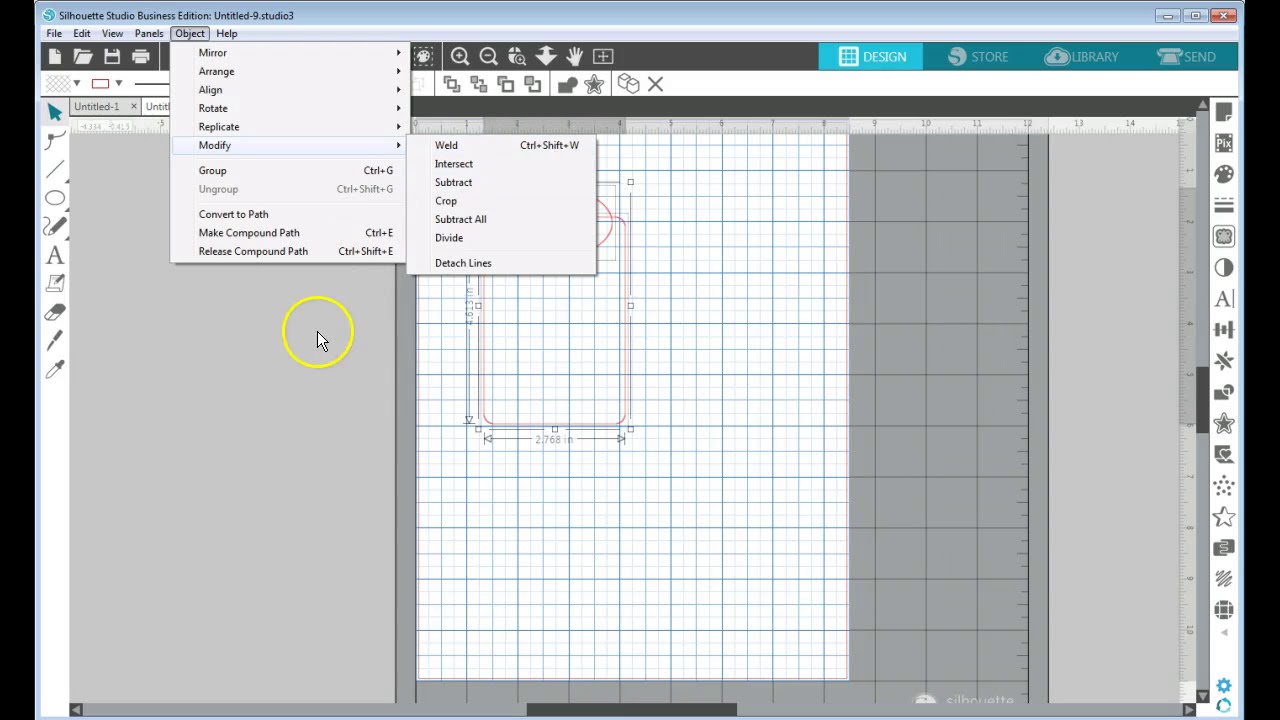Click the Bring to Front icon
Image resolution: width=1280 pixels, height=720 pixels.
[452, 85]
